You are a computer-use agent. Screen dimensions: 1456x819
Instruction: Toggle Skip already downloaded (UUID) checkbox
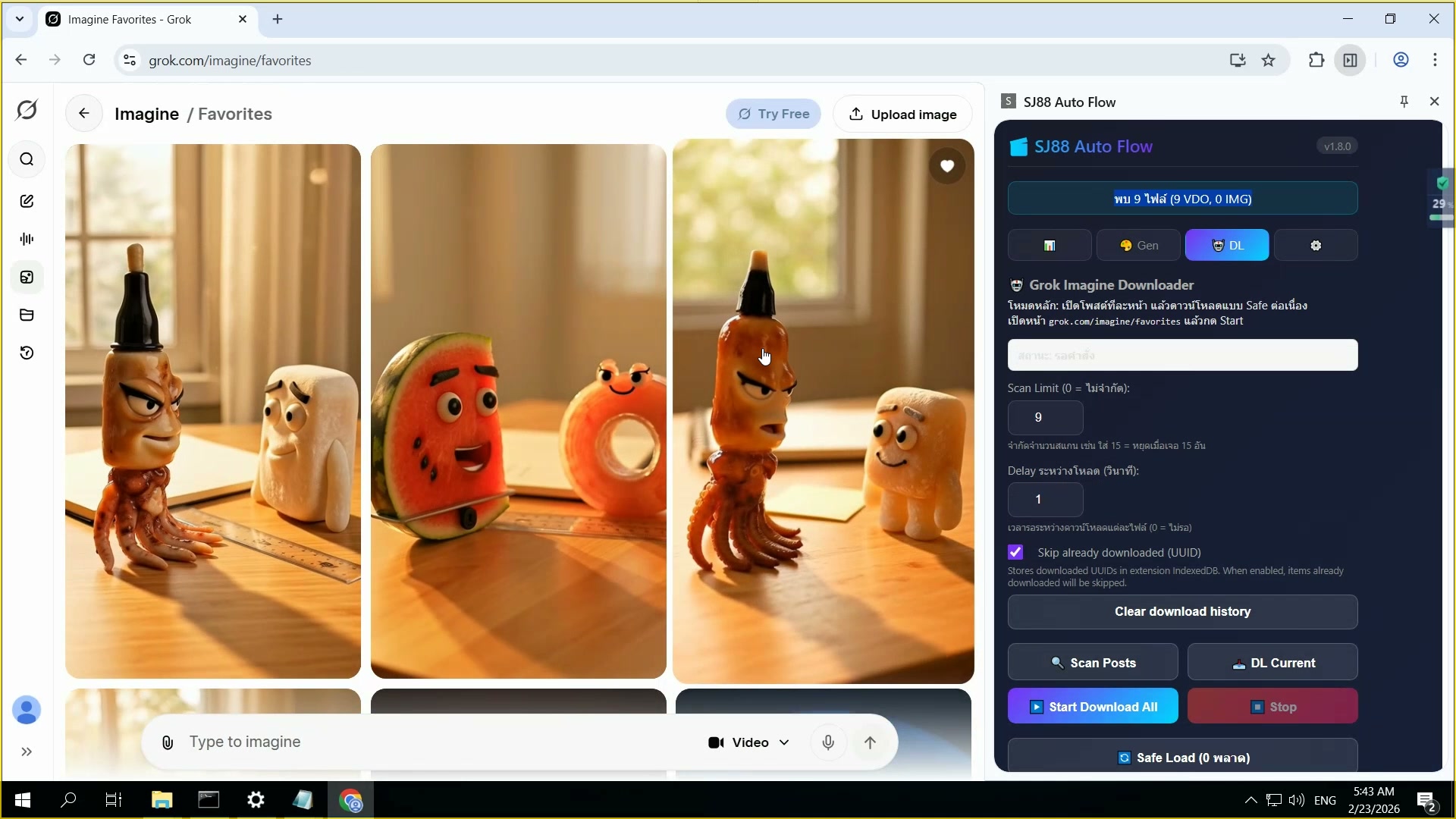pos(1015,552)
